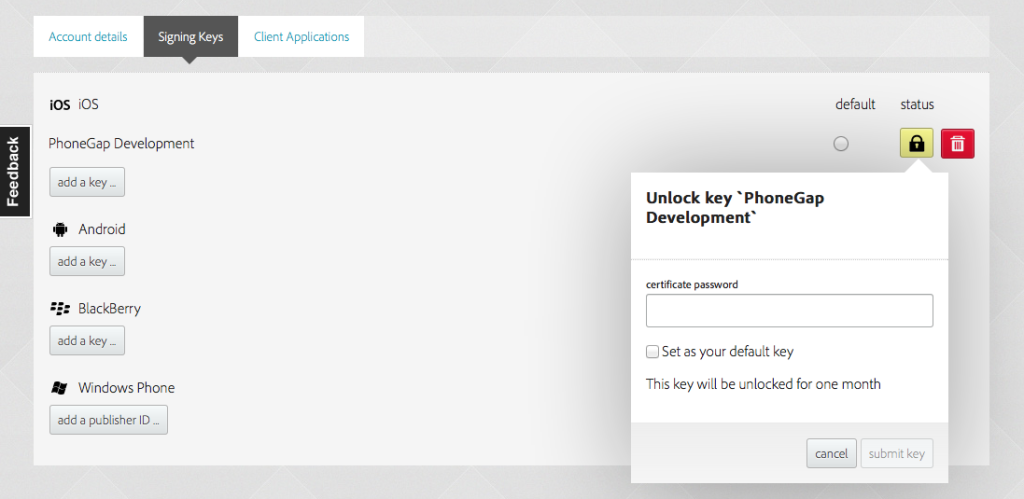Click the Windows Phone section label
1024x499 pixels.
click(x=127, y=388)
